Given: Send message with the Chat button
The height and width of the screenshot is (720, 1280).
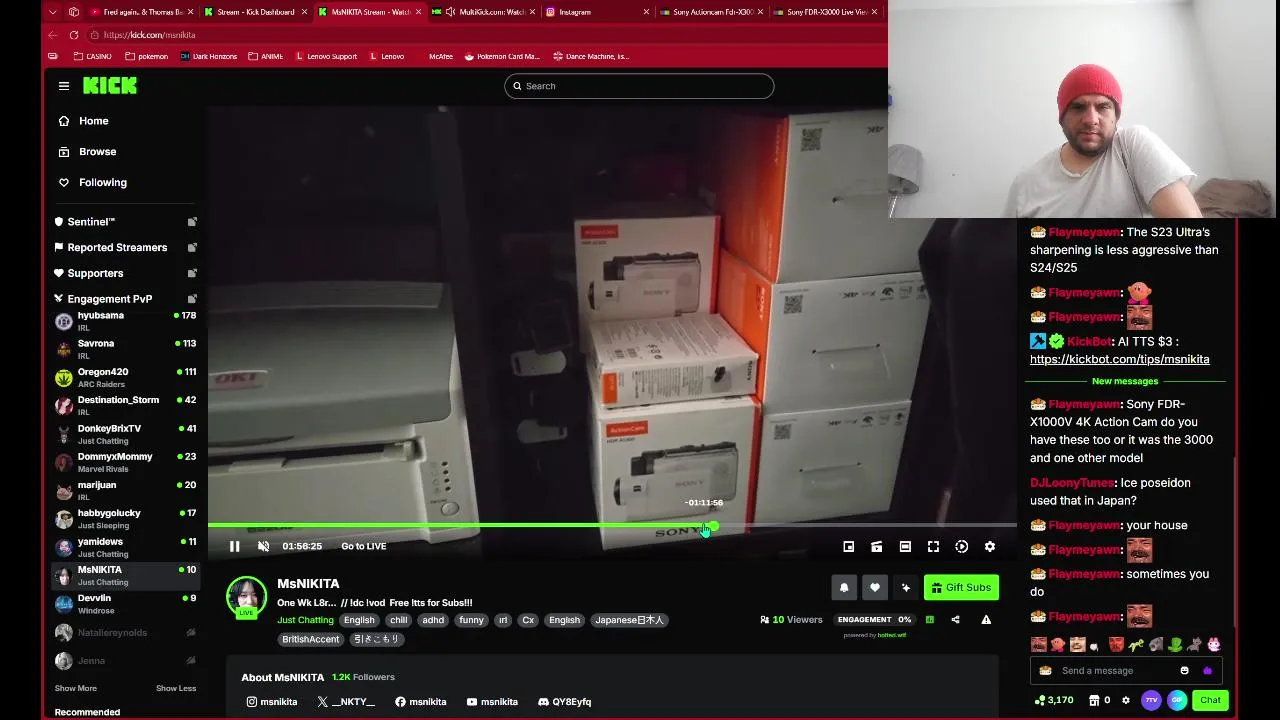Looking at the screenshot, I should pyautogui.click(x=1210, y=700).
